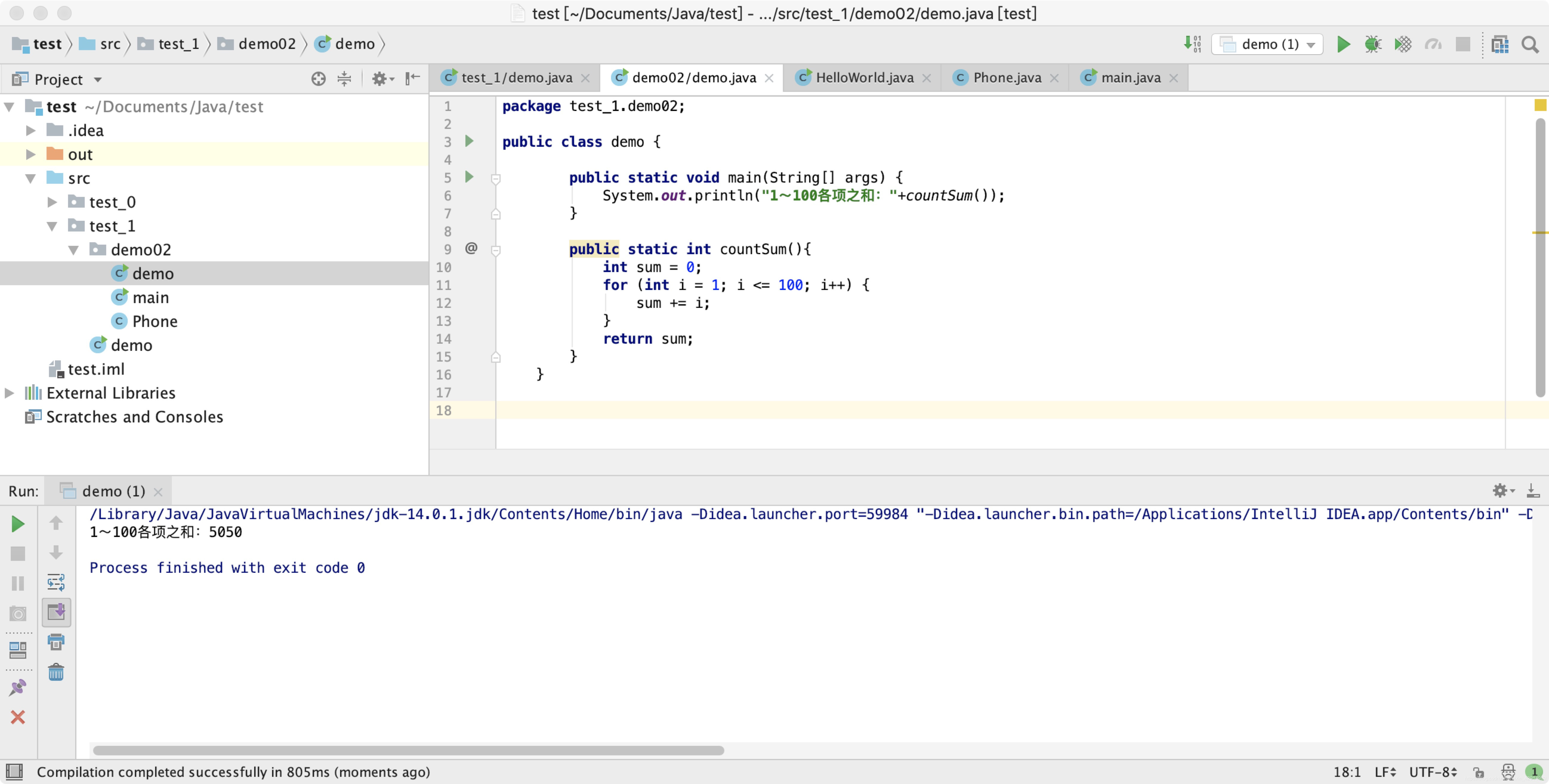Rerun demo (1) in Run panel
Image resolution: width=1549 pixels, height=784 pixels.
point(18,524)
